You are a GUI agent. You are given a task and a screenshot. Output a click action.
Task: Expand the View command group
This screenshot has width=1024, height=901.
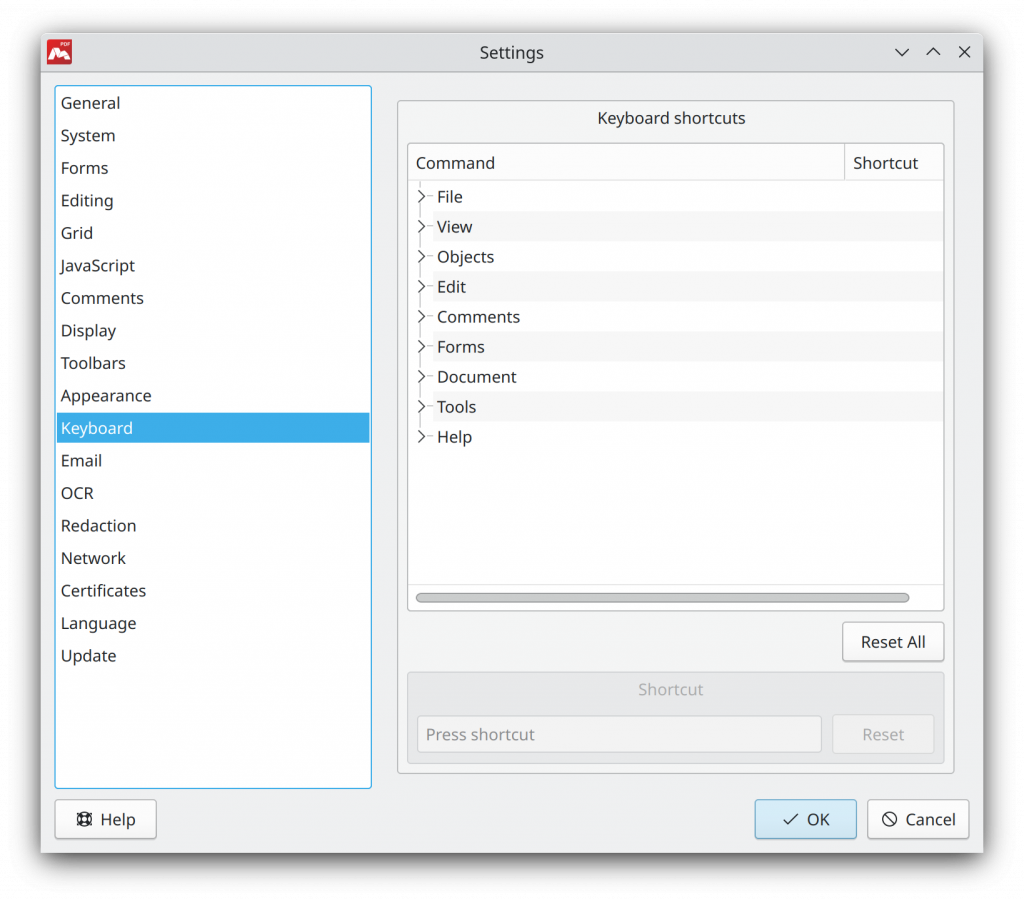click(x=422, y=226)
